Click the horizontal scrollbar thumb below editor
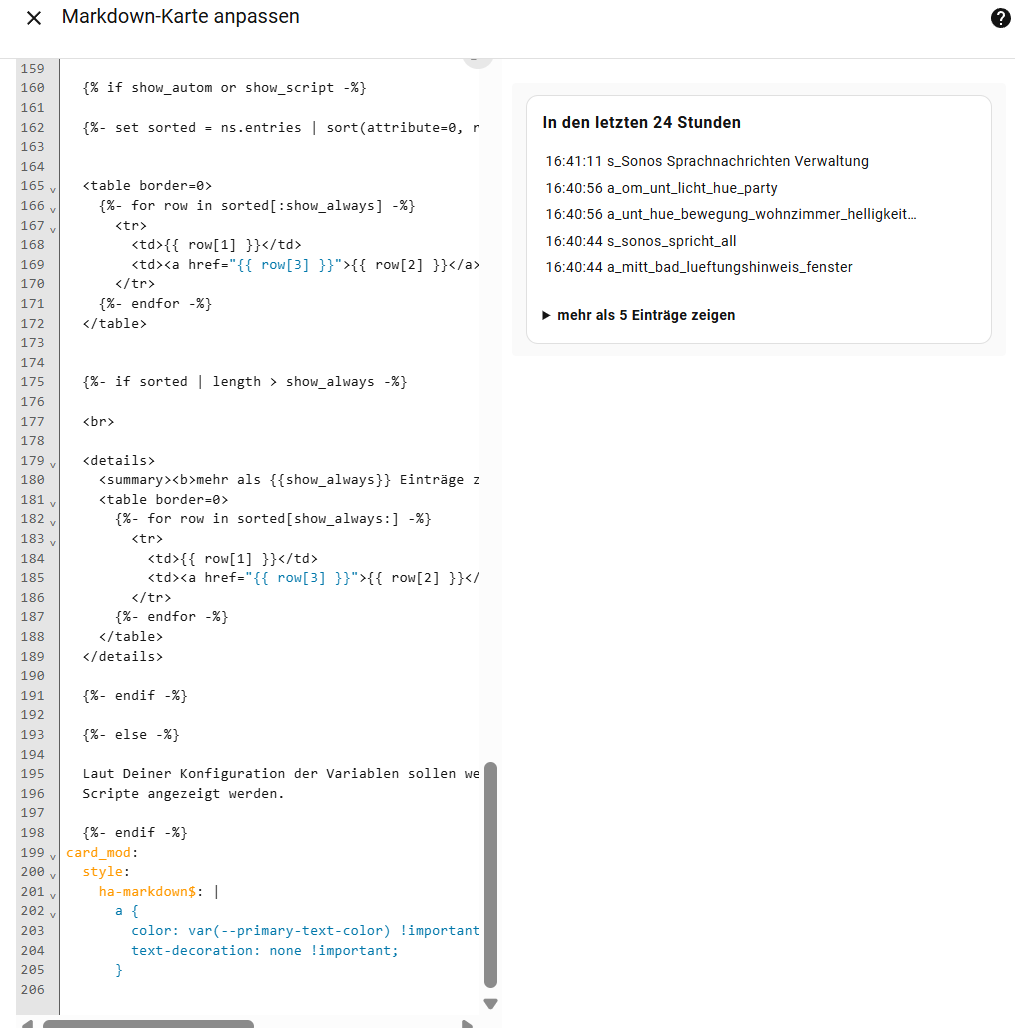 click(148, 1023)
